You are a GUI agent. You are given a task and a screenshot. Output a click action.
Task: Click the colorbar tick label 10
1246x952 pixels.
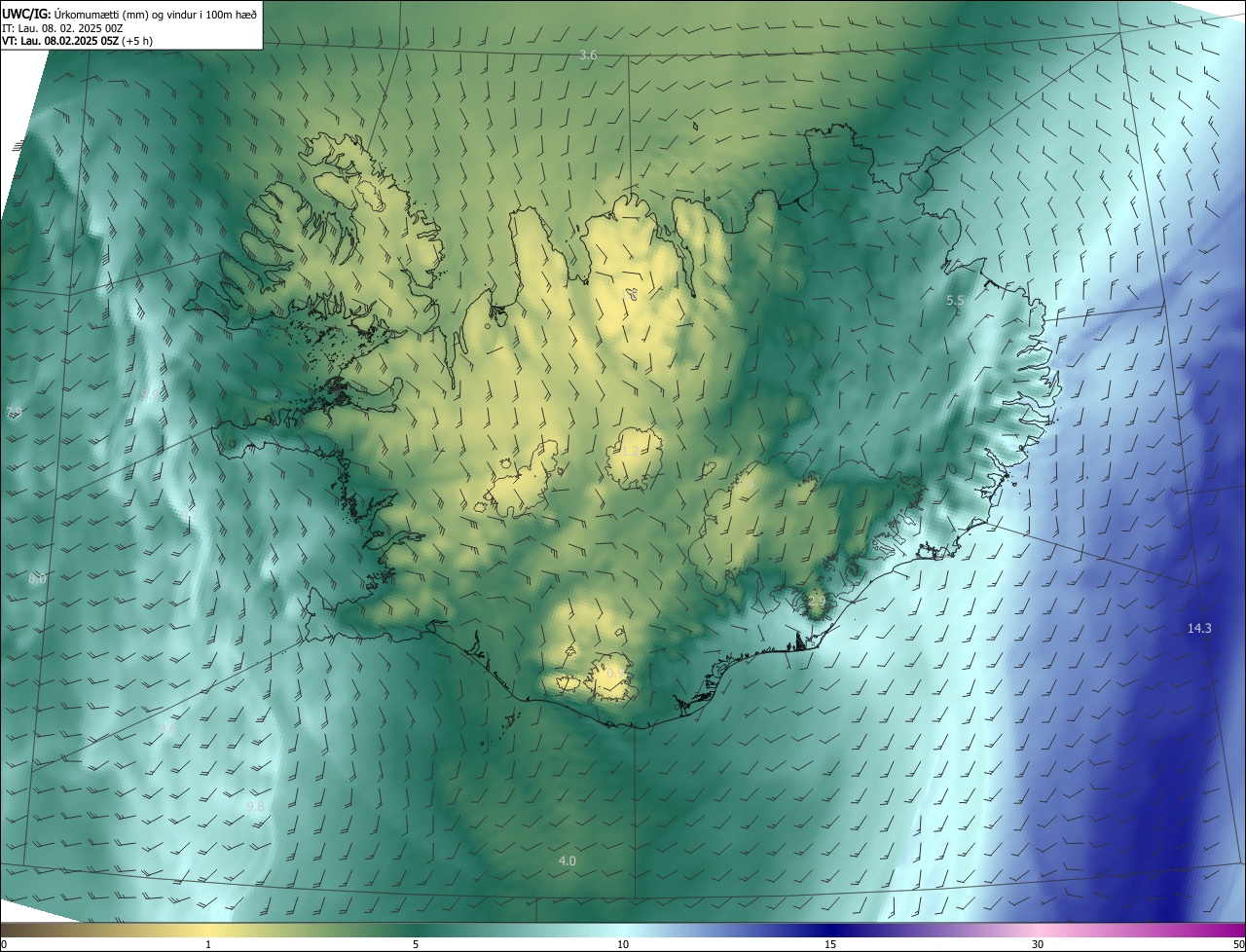click(x=623, y=944)
